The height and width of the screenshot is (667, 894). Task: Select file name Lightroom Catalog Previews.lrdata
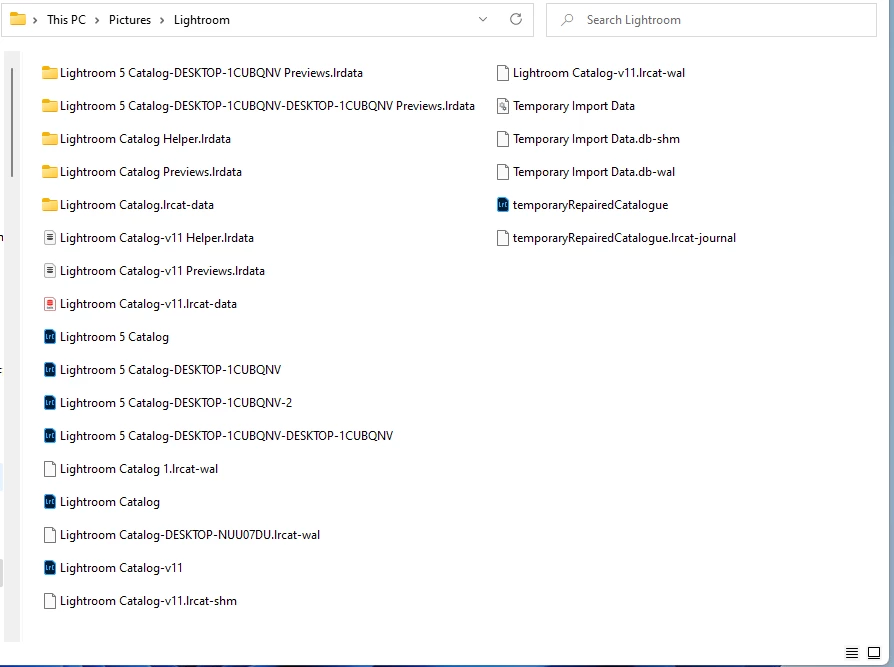pyautogui.click(x=151, y=172)
